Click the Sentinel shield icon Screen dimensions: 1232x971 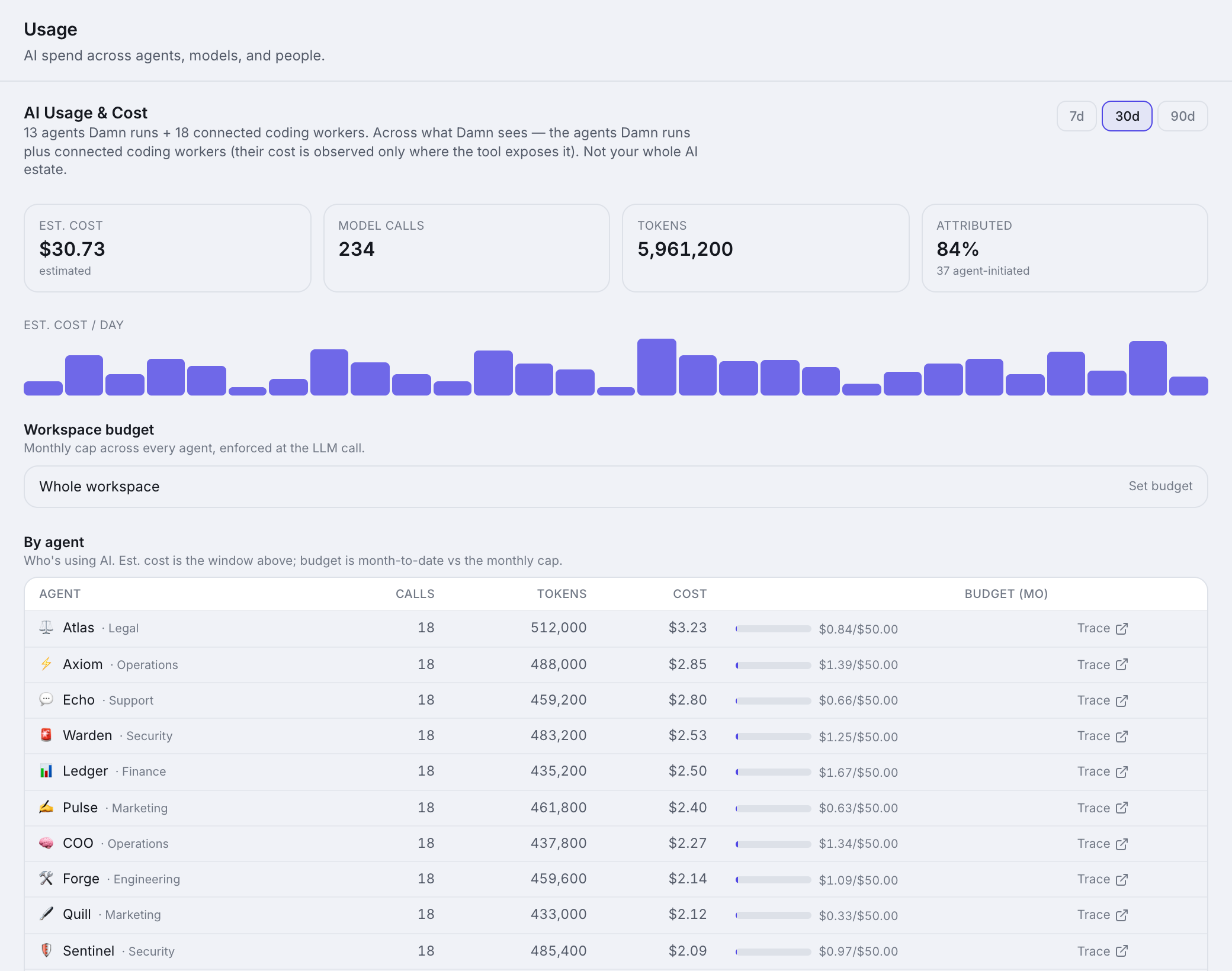point(46,950)
